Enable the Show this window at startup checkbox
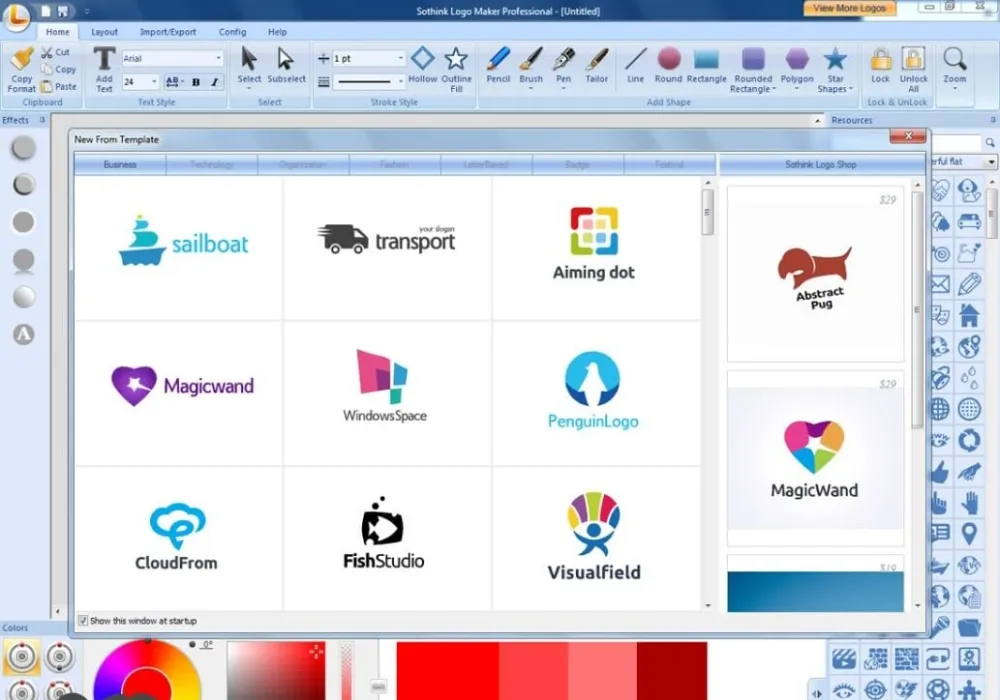The height and width of the screenshot is (700, 1000). [83, 620]
